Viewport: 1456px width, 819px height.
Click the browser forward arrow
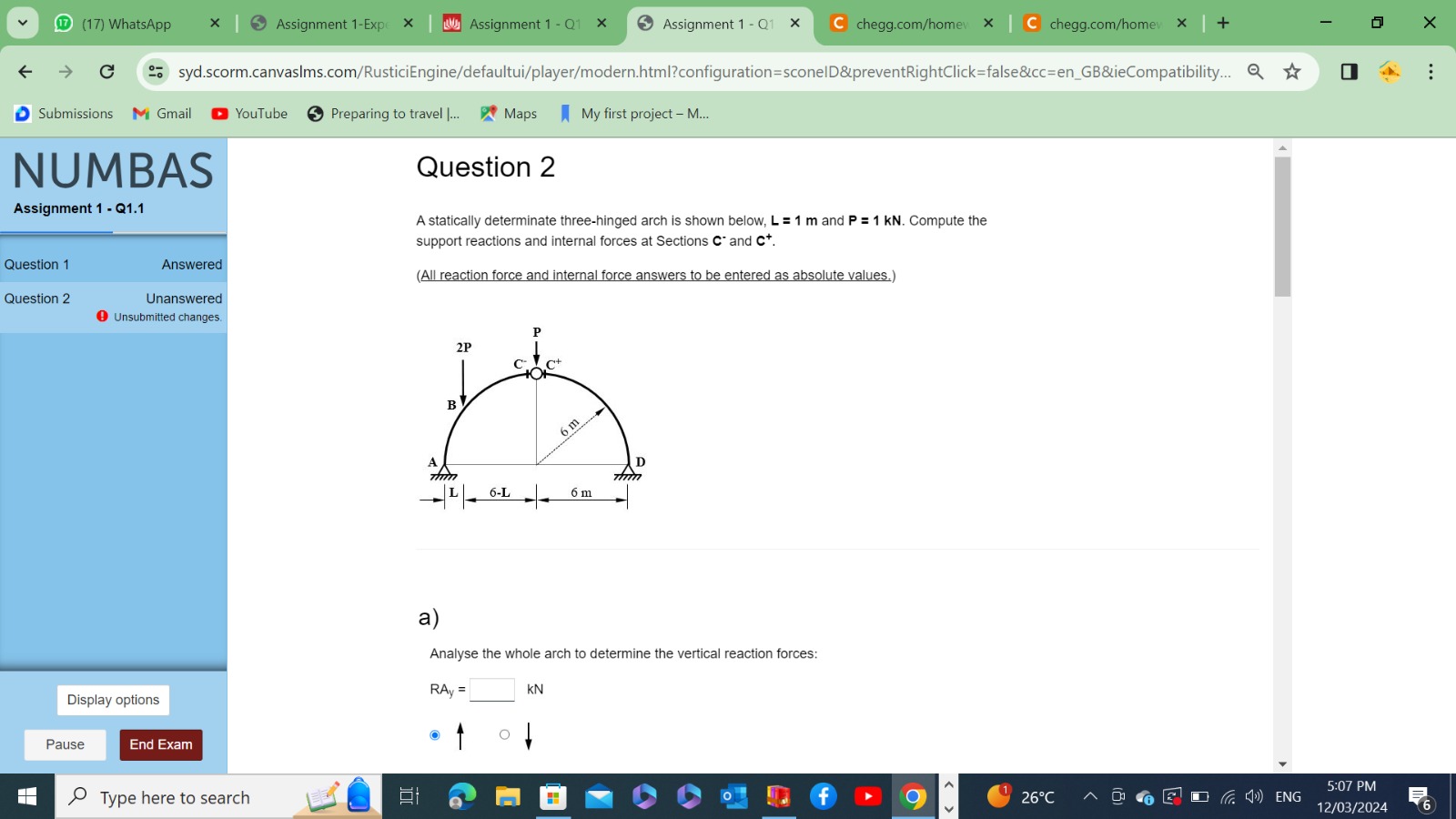tap(66, 71)
